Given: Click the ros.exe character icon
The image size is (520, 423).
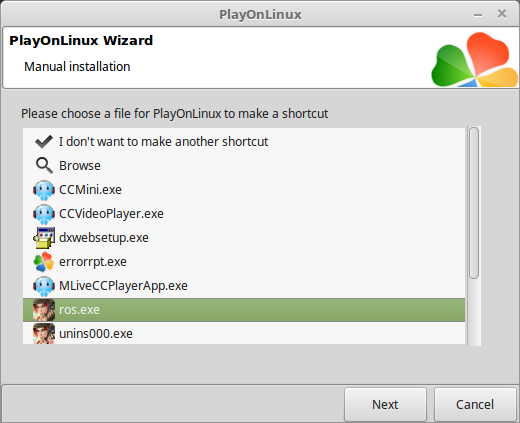Looking at the screenshot, I should [x=44, y=310].
